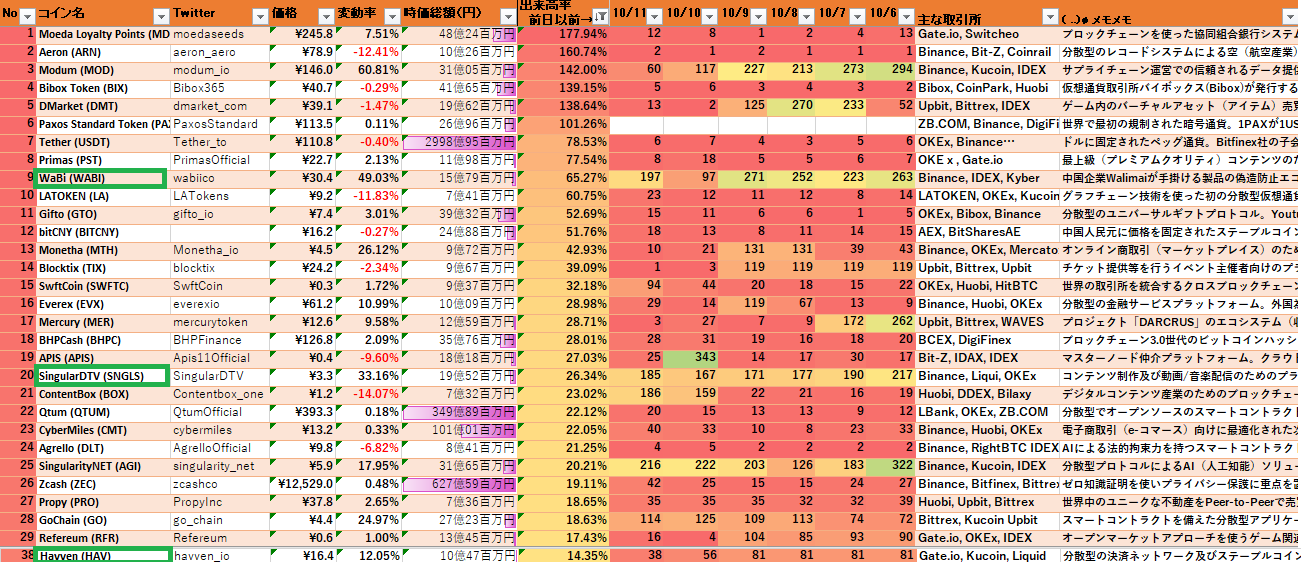This screenshot has width=1301, height=562.
Task: Select the cell Propy (PRO)
Action: [103, 502]
